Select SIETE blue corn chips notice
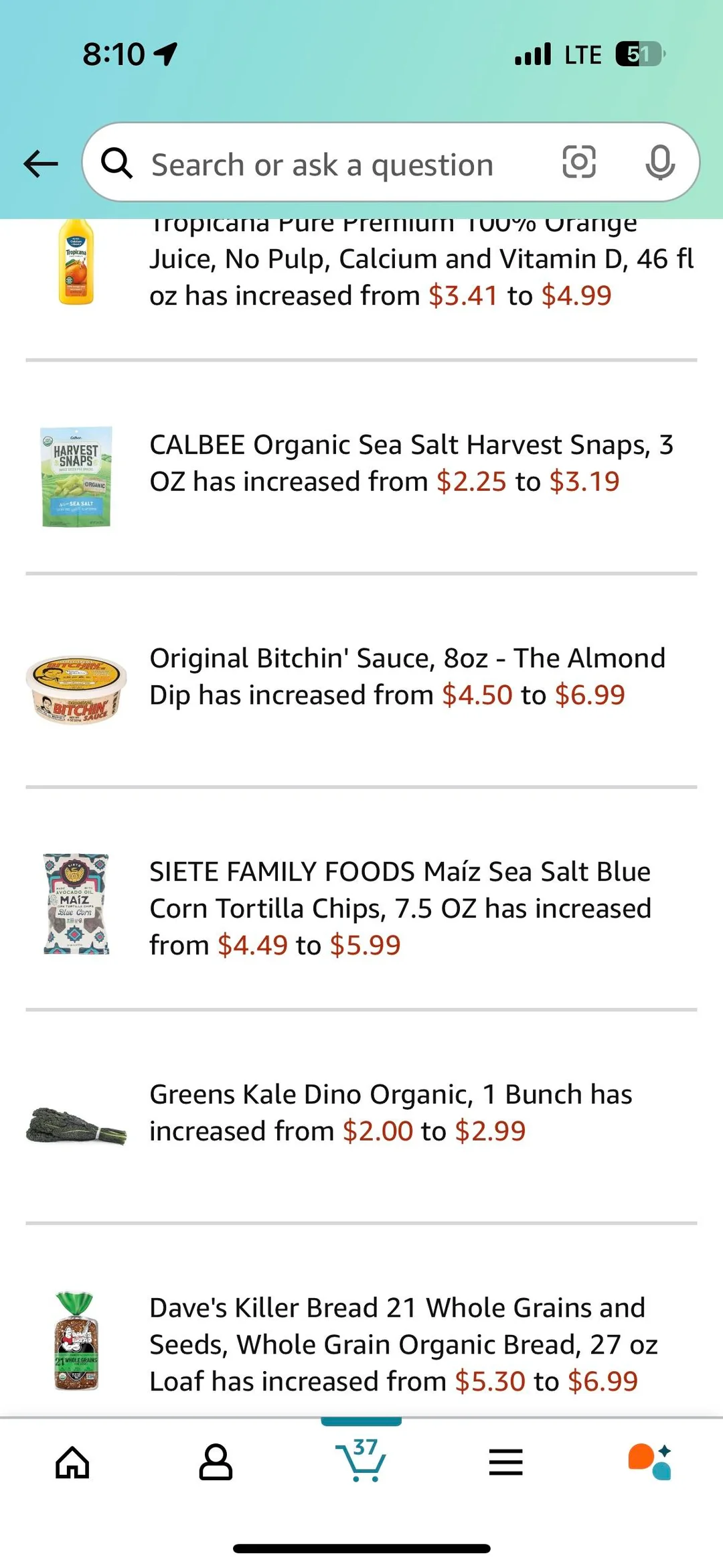 (x=400, y=909)
